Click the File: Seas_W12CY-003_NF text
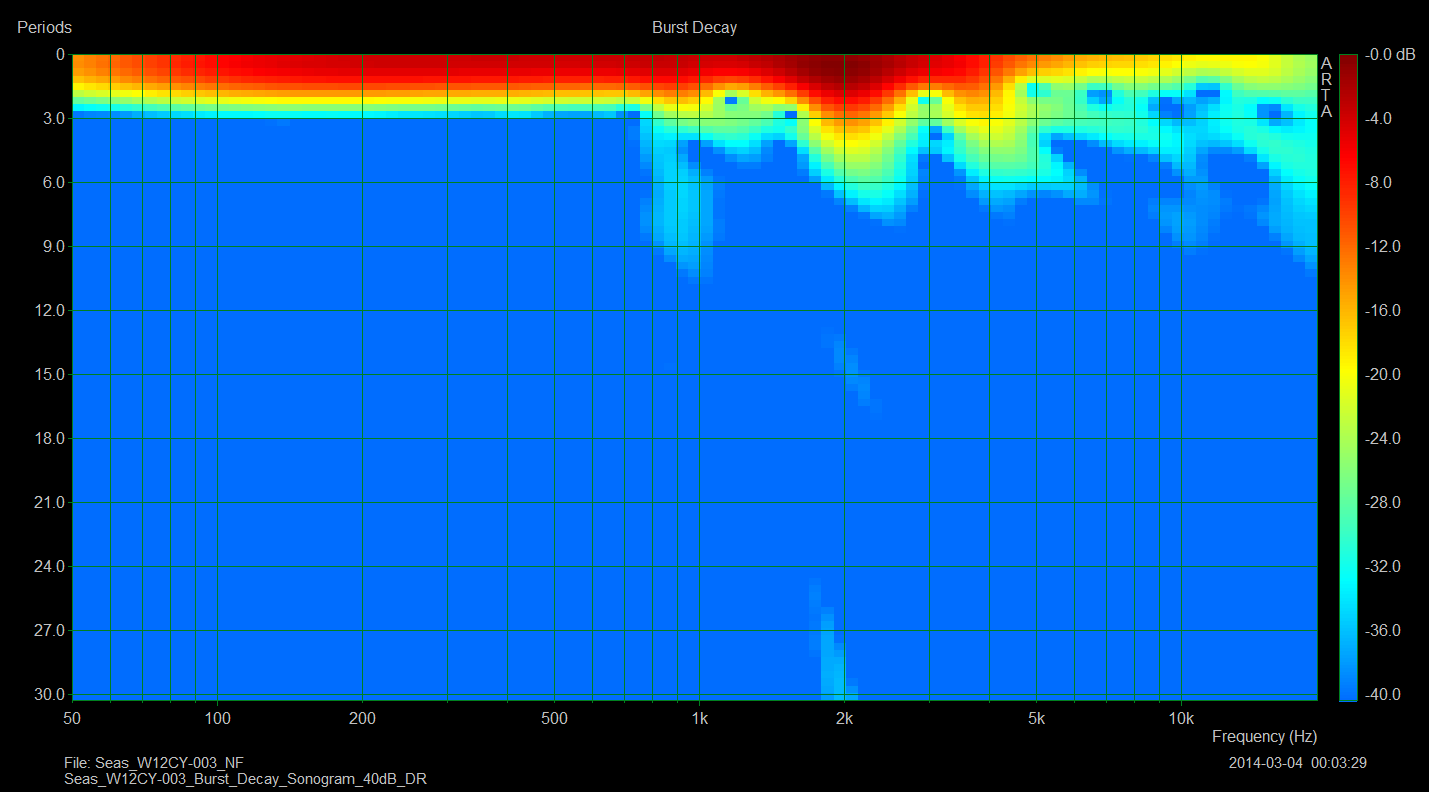Image resolution: width=1429 pixels, height=792 pixels. coord(153,763)
